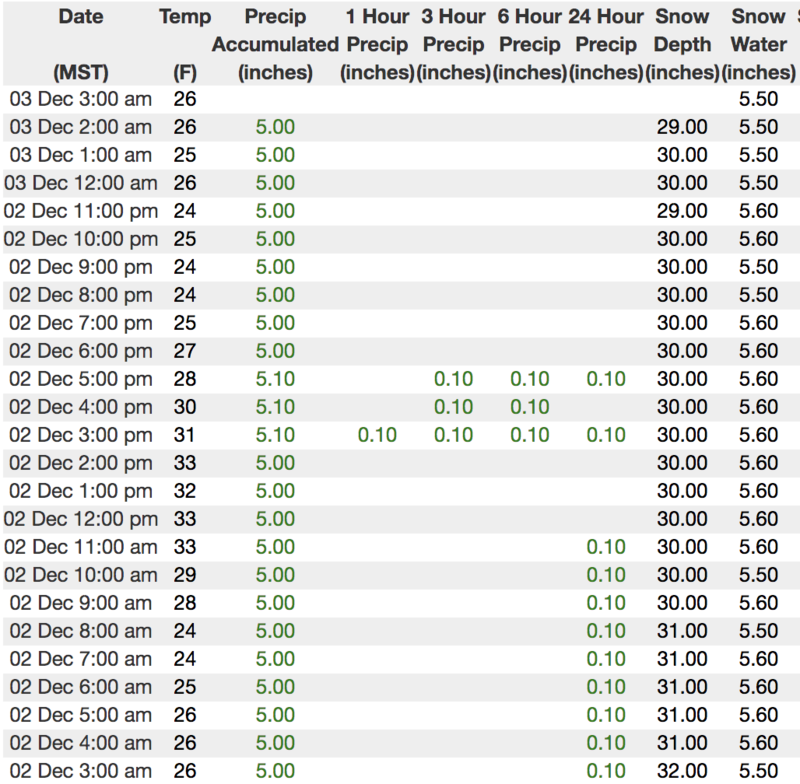800x784 pixels.
Task: Click the Precip Accumulated column header
Action: 275,45
